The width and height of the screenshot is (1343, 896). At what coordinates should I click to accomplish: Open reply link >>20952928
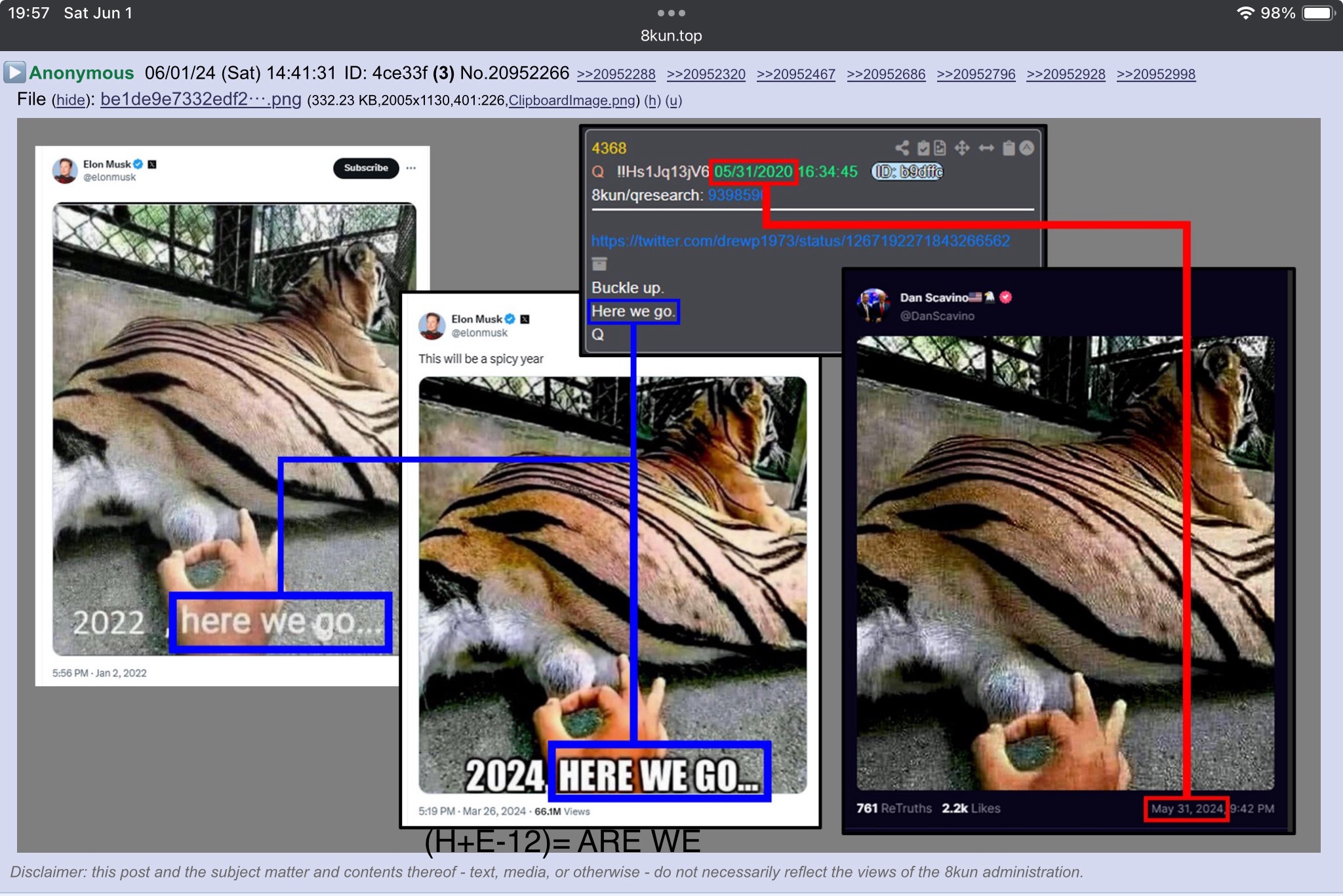tap(1066, 74)
